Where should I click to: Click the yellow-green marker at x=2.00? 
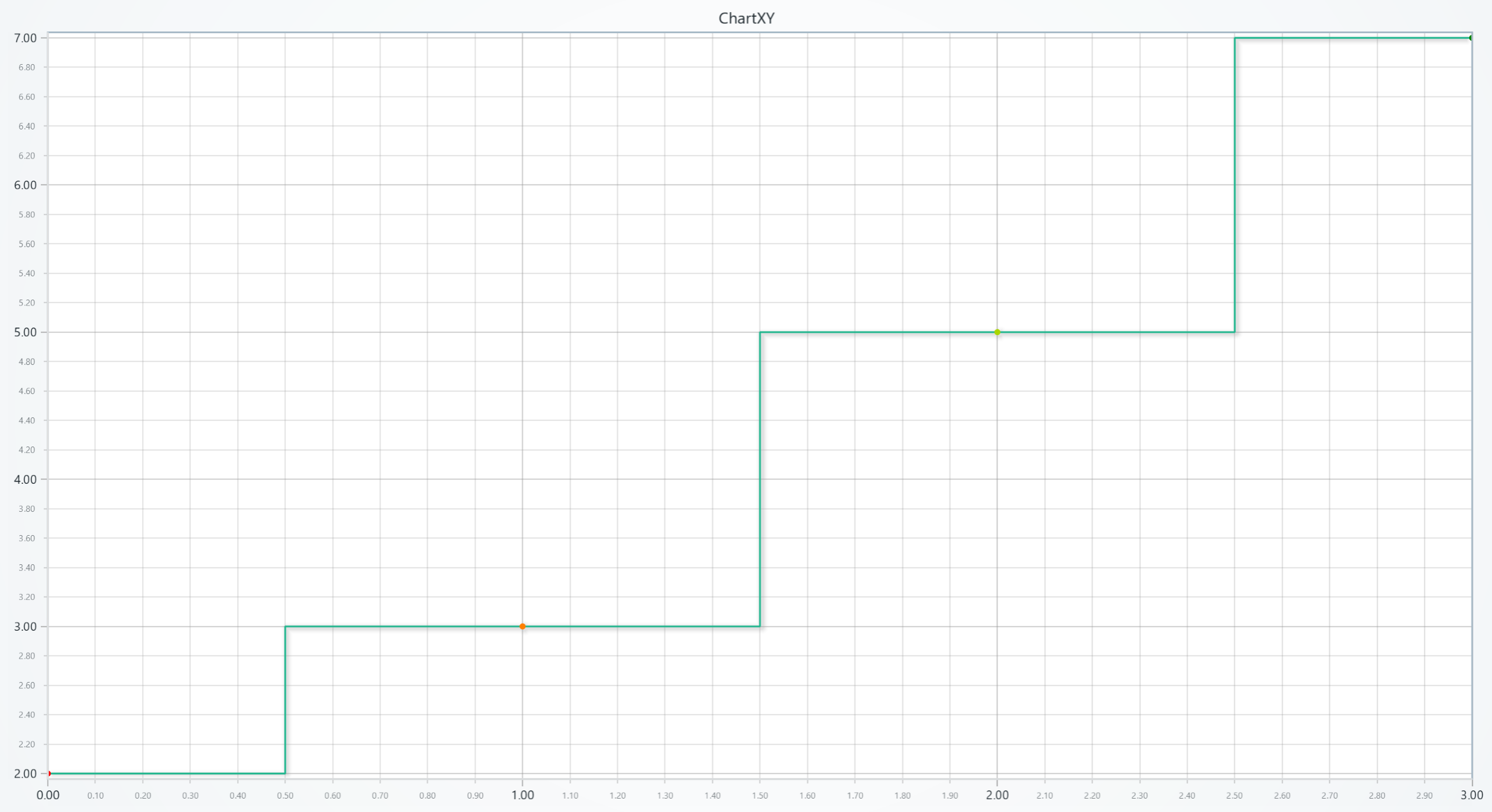[x=998, y=331]
